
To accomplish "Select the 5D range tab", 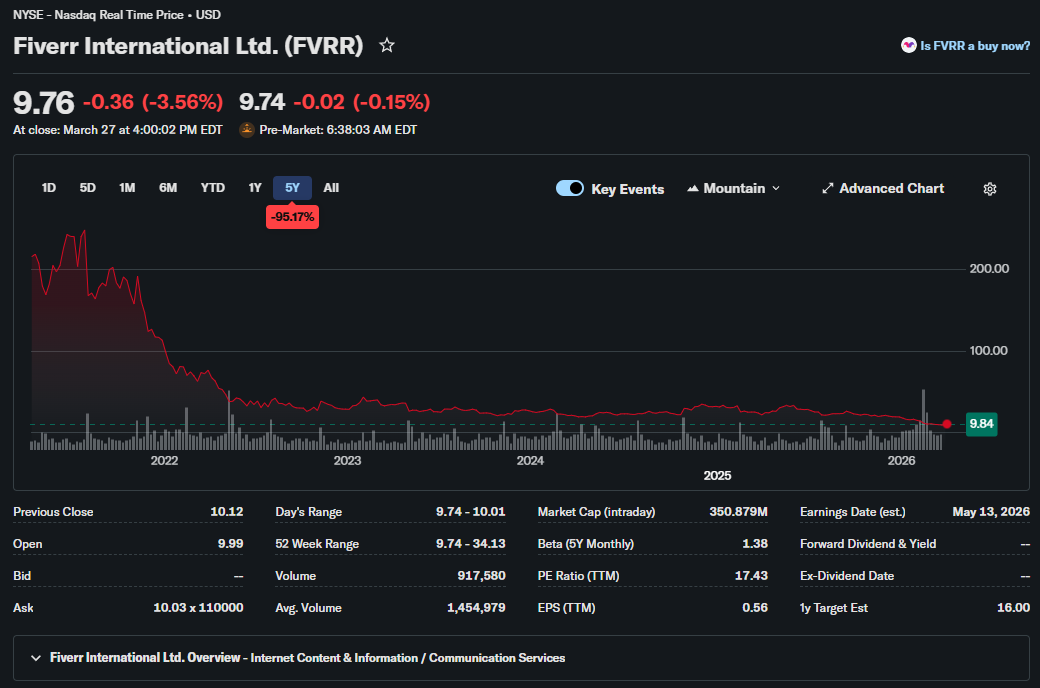I will click(x=88, y=188).
